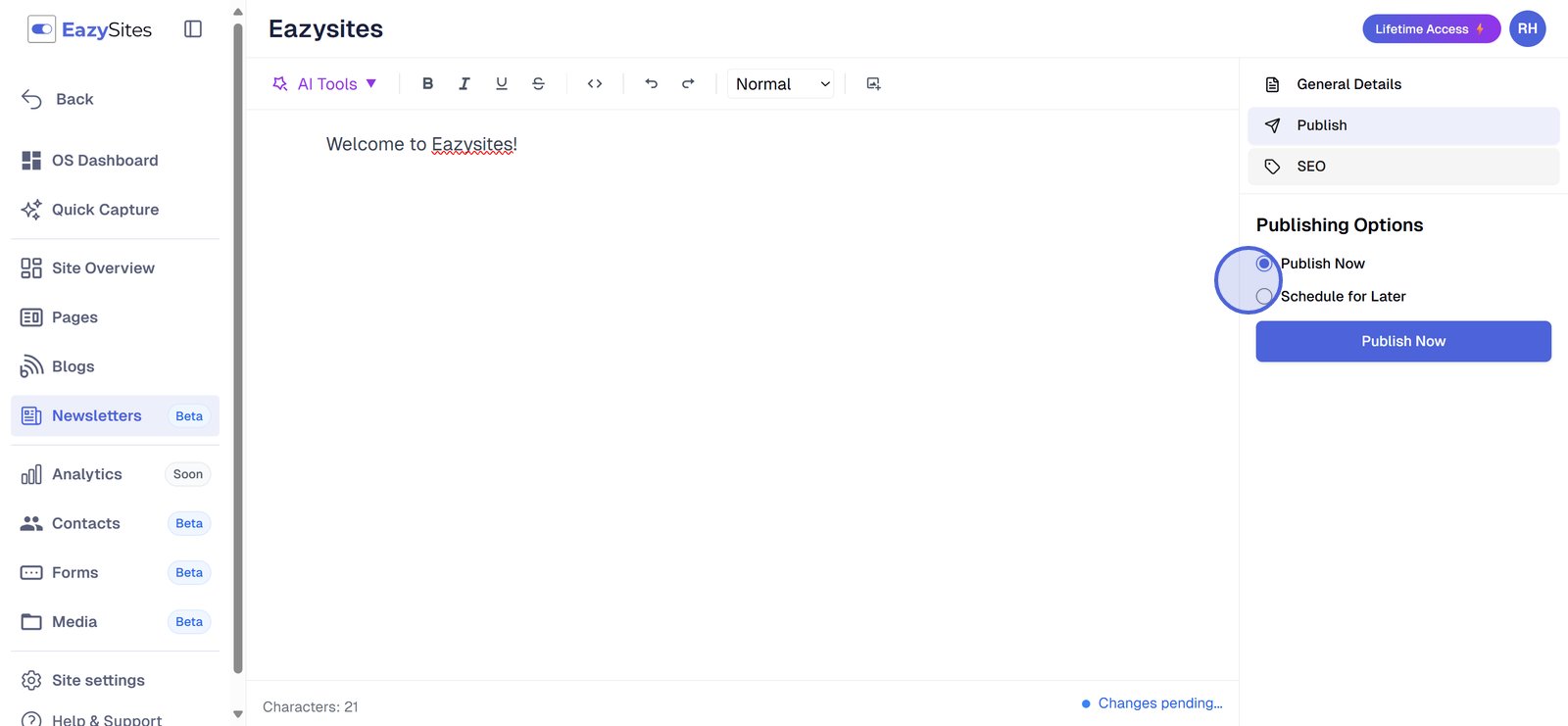Switch to the Publish tab
The width and height of the screenshot is (1568, 726).
1403,125
